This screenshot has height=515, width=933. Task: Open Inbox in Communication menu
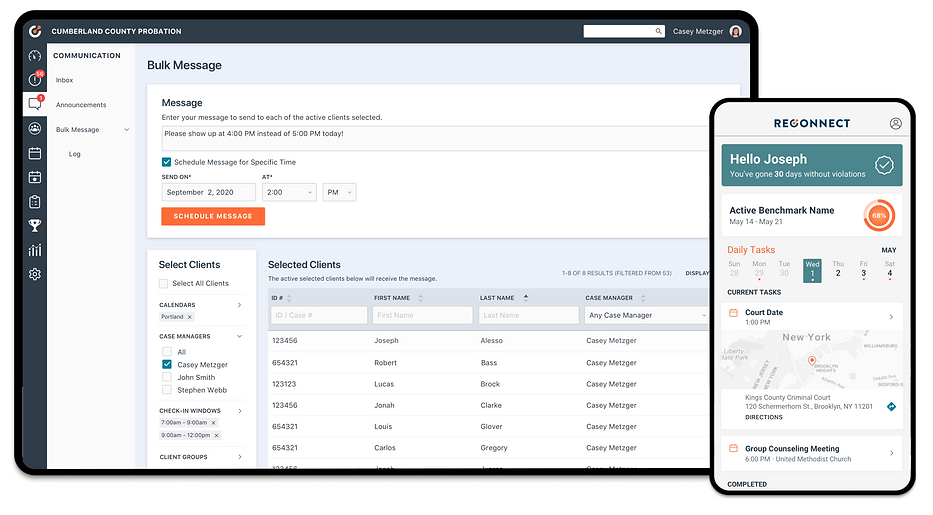[64, 80]
